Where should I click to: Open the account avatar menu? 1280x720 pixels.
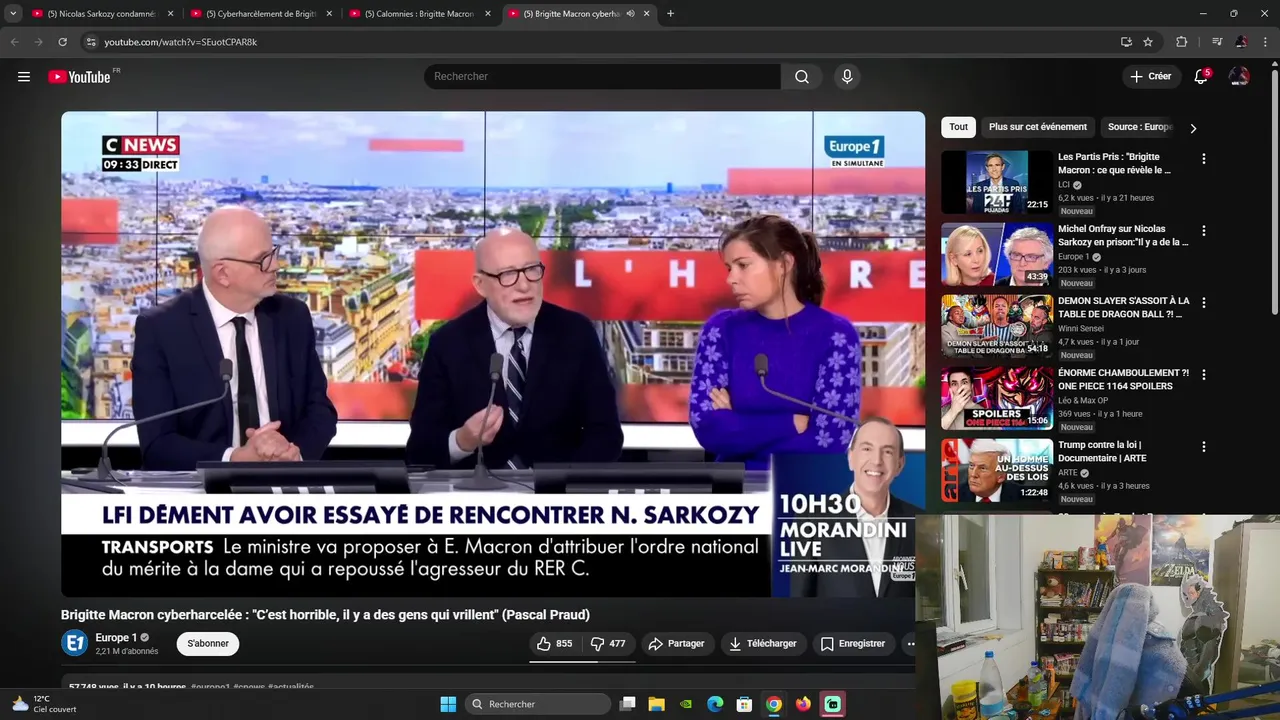point(1239,77)
